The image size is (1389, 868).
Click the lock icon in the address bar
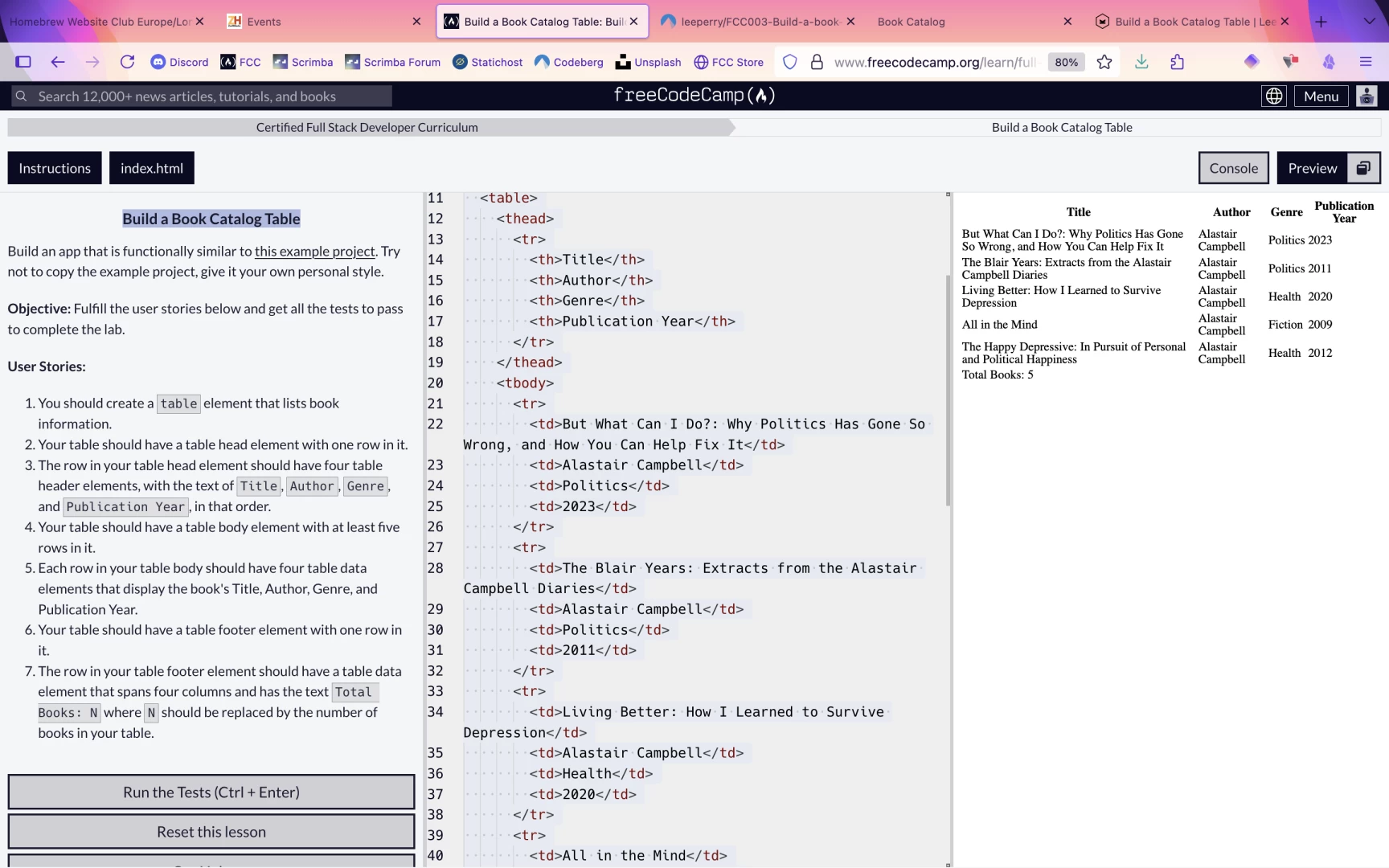click(x=817, y=61)
